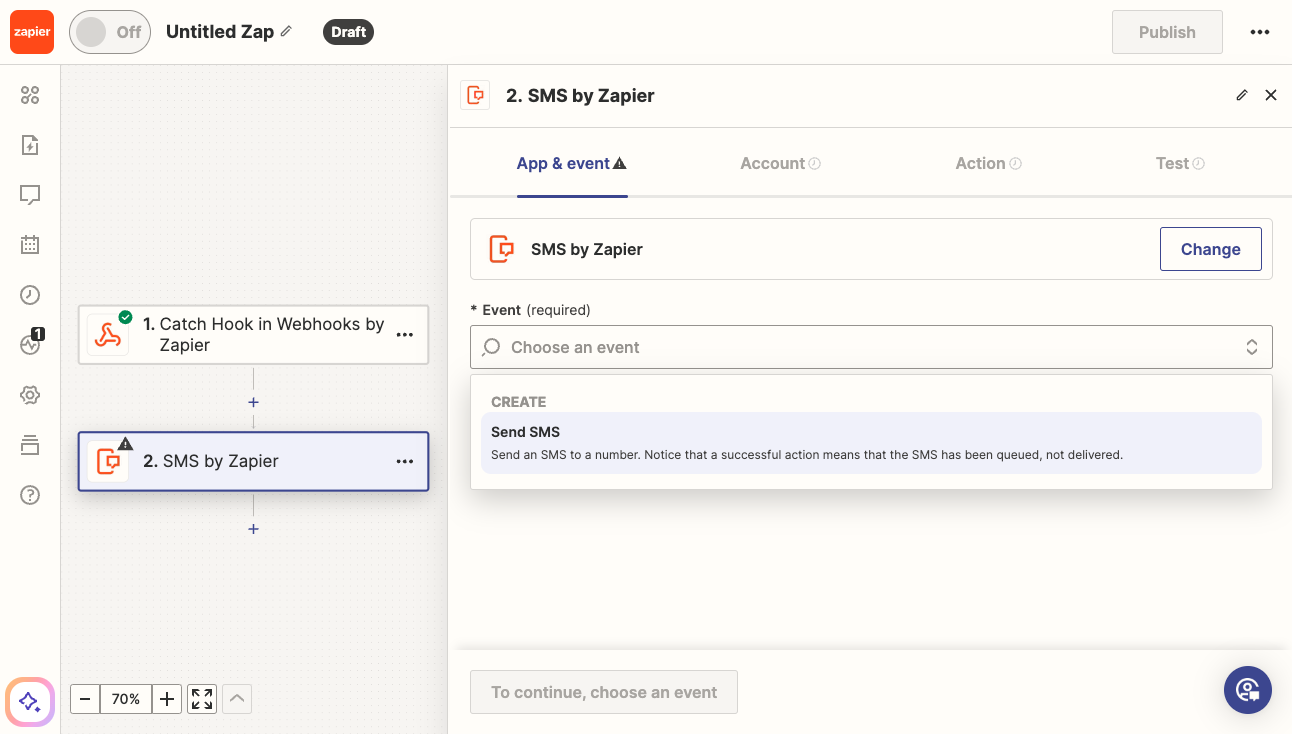Switch to the Action tab
Viewport: 1292px width, 734px height.
988,164
